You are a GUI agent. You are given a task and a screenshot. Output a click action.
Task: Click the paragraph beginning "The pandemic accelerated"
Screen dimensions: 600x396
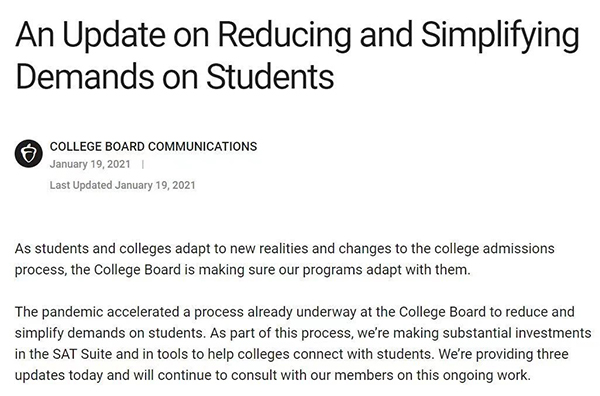pyautogui.click(x=303, y=343)
